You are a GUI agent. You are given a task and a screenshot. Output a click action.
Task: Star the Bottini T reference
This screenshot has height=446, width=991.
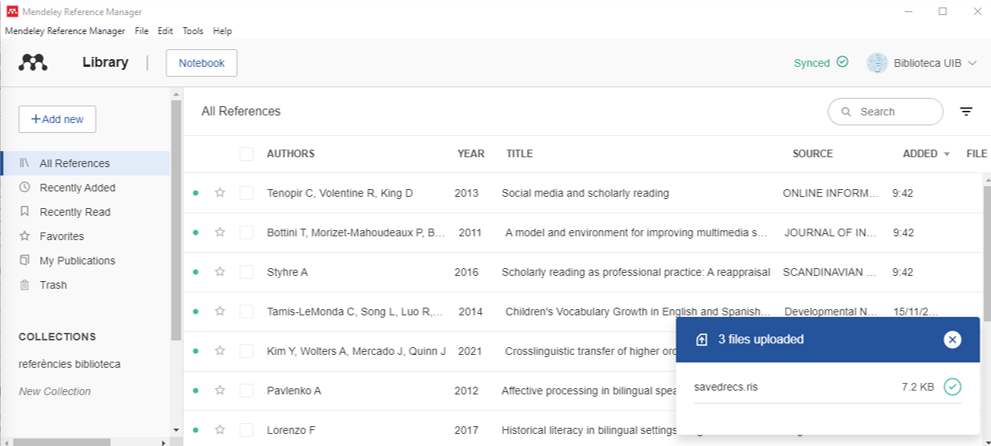(220, 232)
